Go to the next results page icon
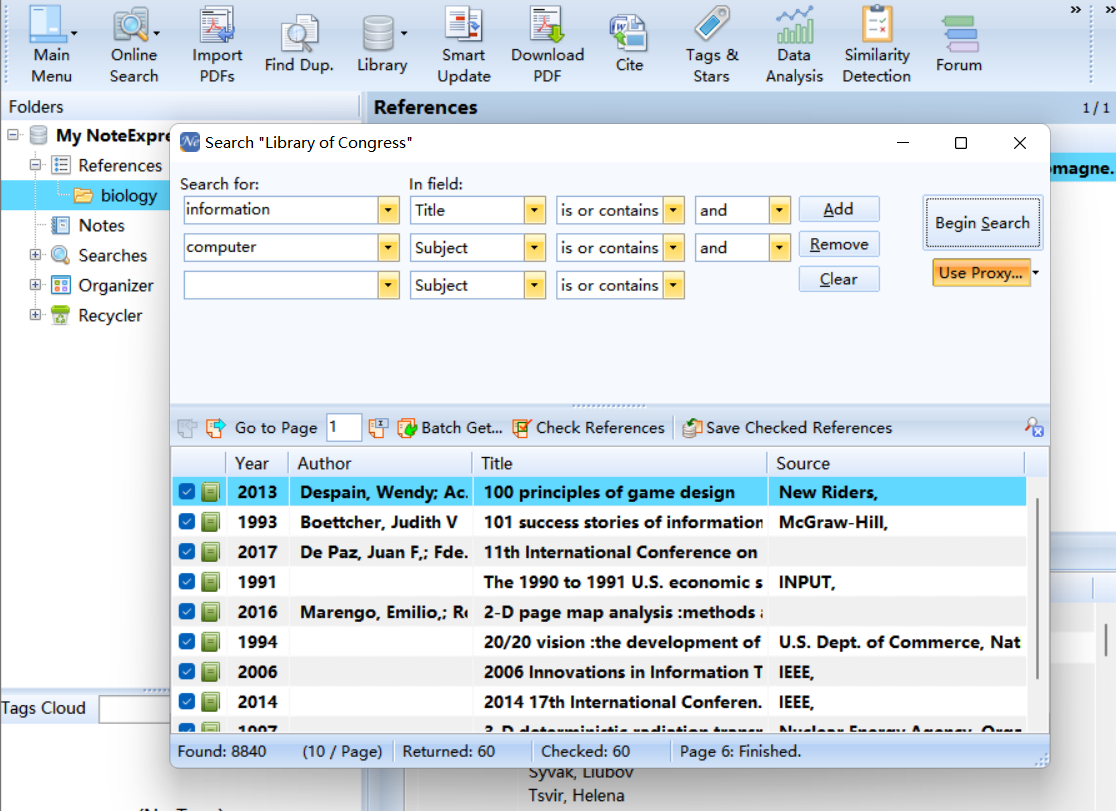Image resolution: width=1116 pixels, height=811 pixels. 216,428
